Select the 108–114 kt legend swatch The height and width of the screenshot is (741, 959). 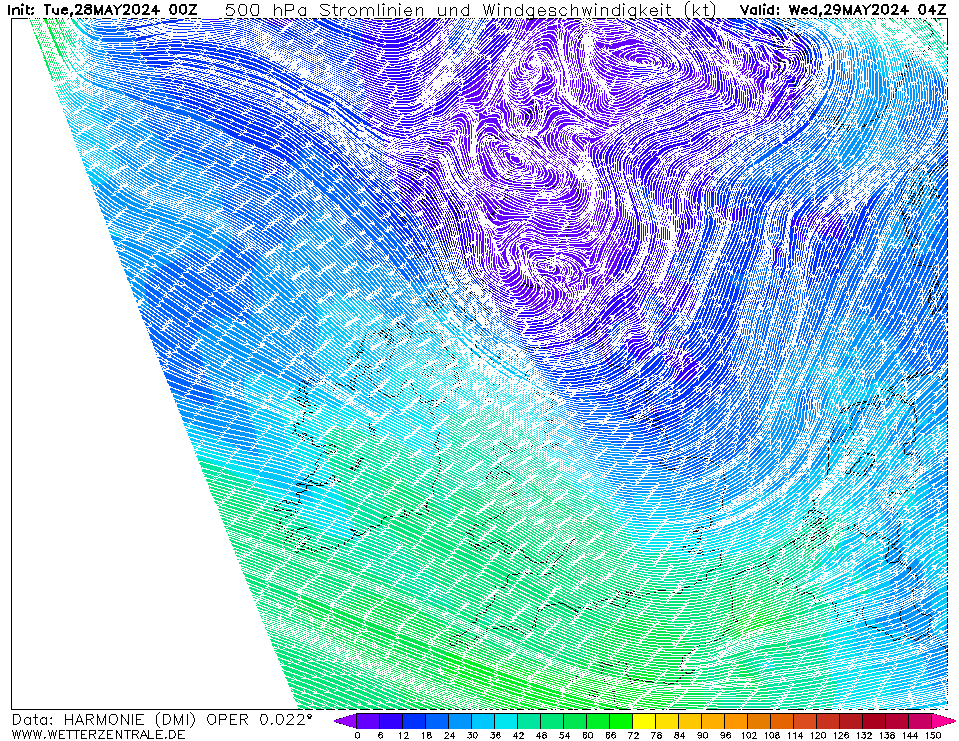click(x=782, y=721)
